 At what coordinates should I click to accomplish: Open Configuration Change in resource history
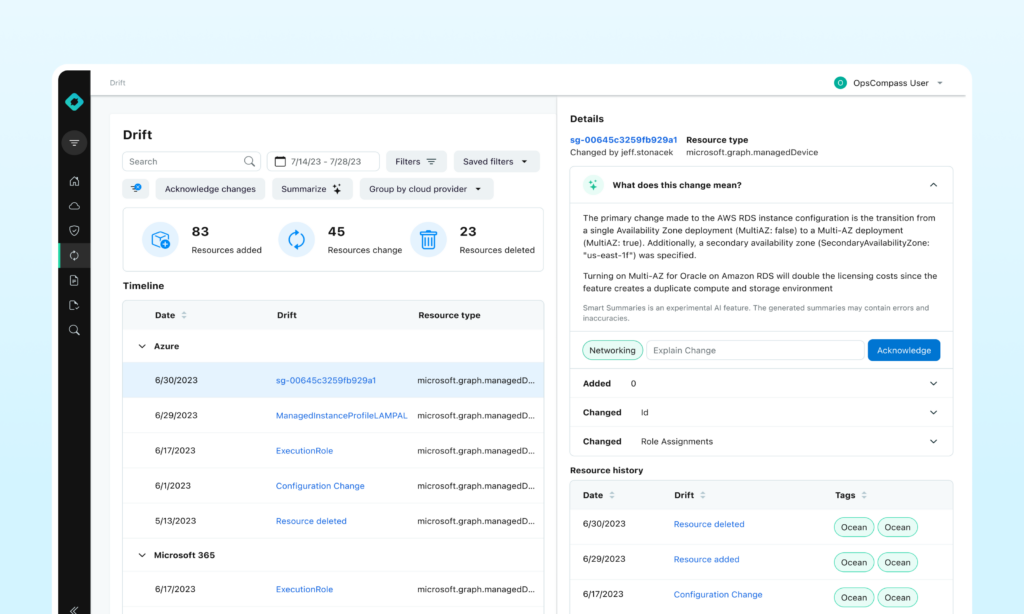click(718, 594)
